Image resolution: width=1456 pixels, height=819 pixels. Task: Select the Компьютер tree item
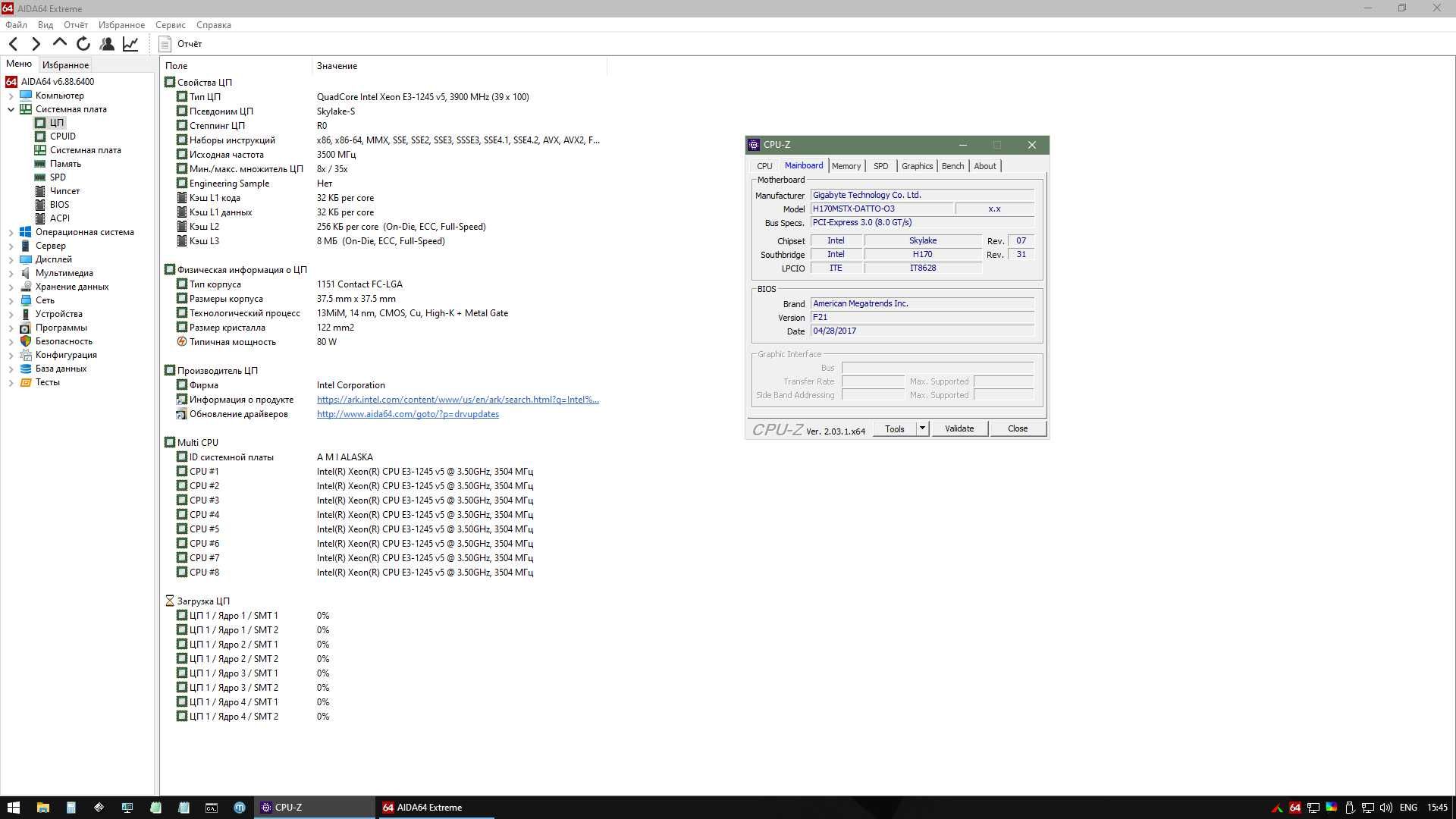coord(59,96)
